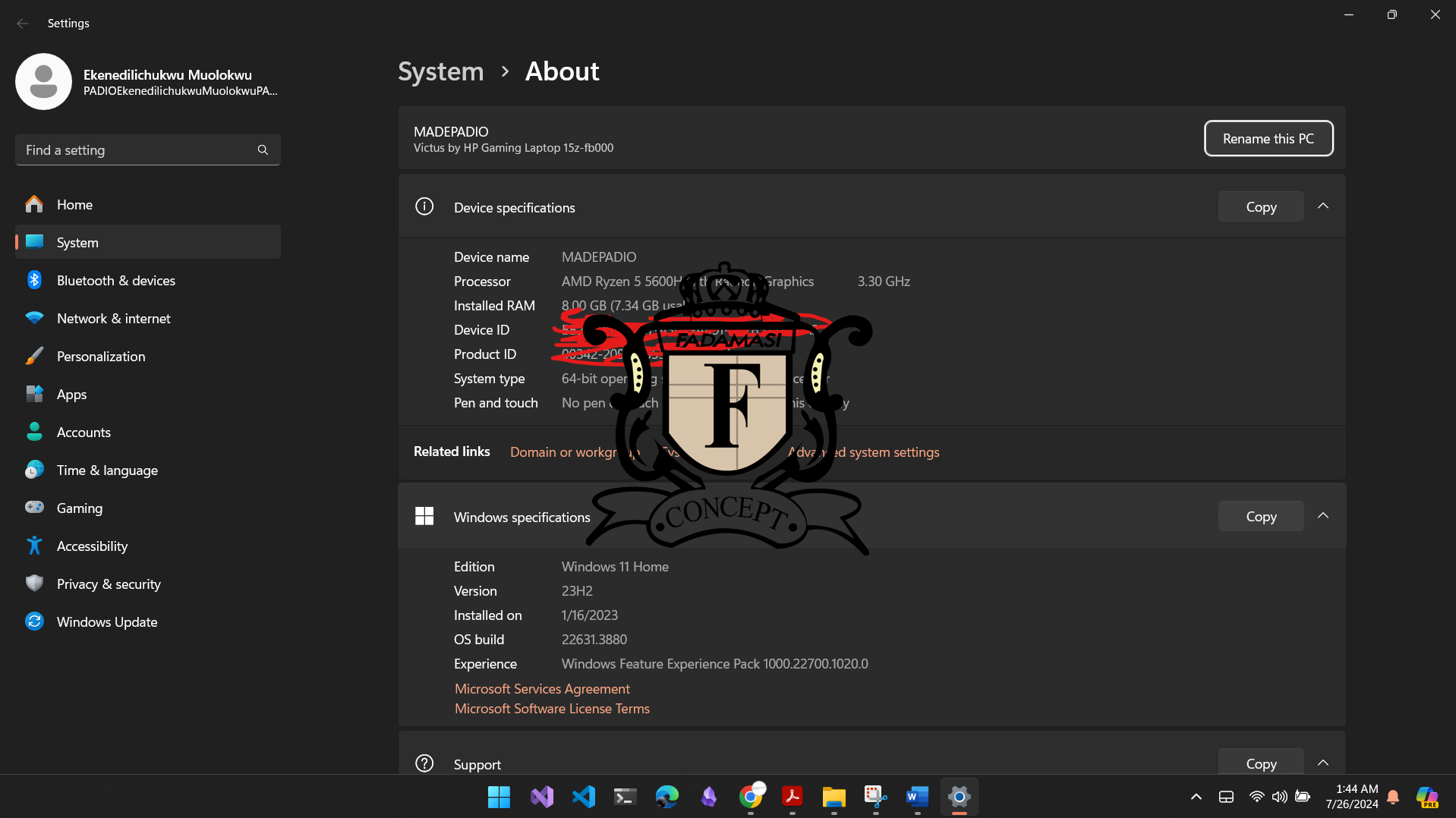Image resolution: width=1456 pixels, height=818 pixels.
Task: Open the Home settings page
Action: pos(148,205)
